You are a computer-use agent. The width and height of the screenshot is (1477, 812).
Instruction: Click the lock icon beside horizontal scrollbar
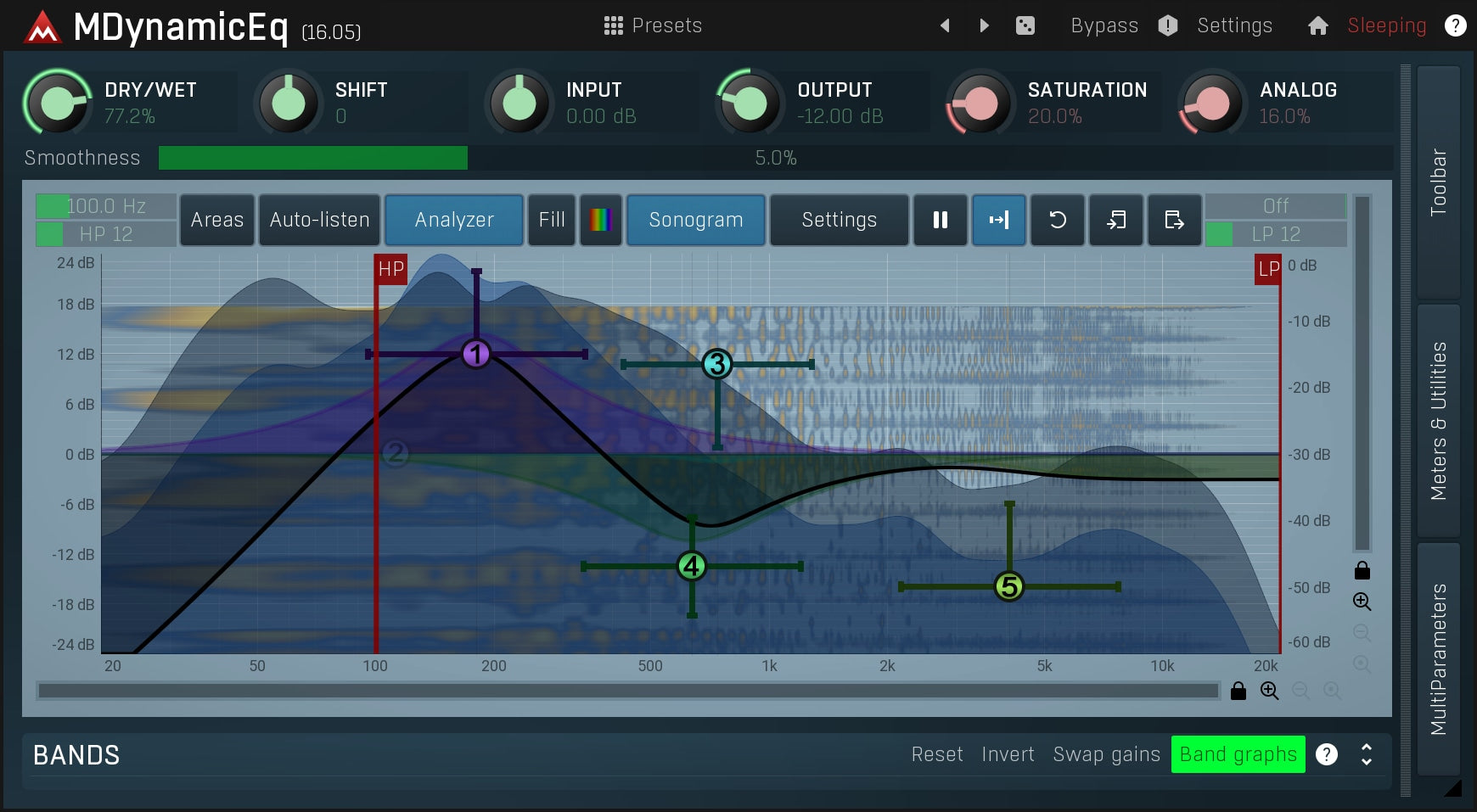coord(1238,691)
